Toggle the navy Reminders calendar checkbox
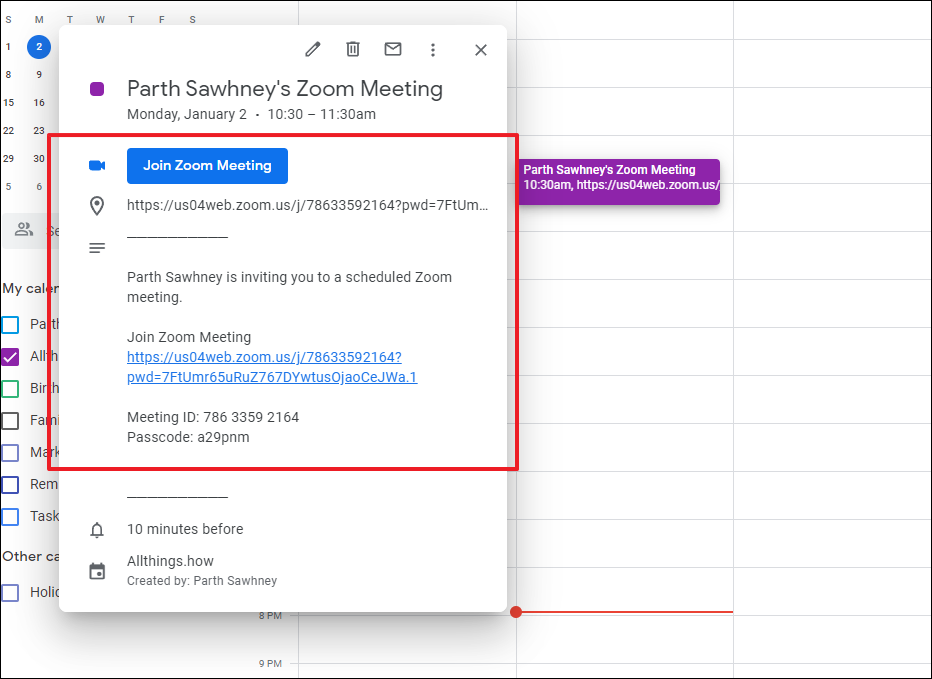This screenshot has height=679, width=932. point(10,485)
